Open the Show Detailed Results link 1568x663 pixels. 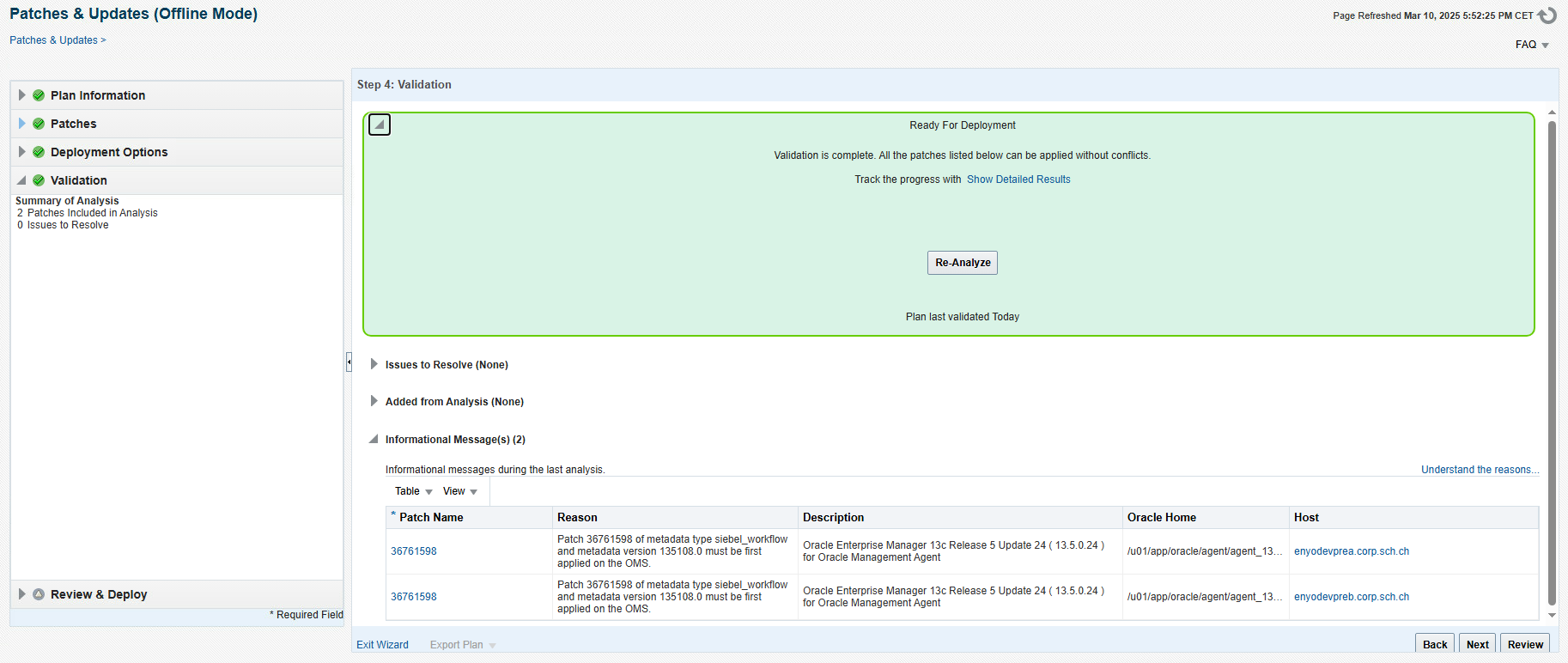[x=1018, y=179]
